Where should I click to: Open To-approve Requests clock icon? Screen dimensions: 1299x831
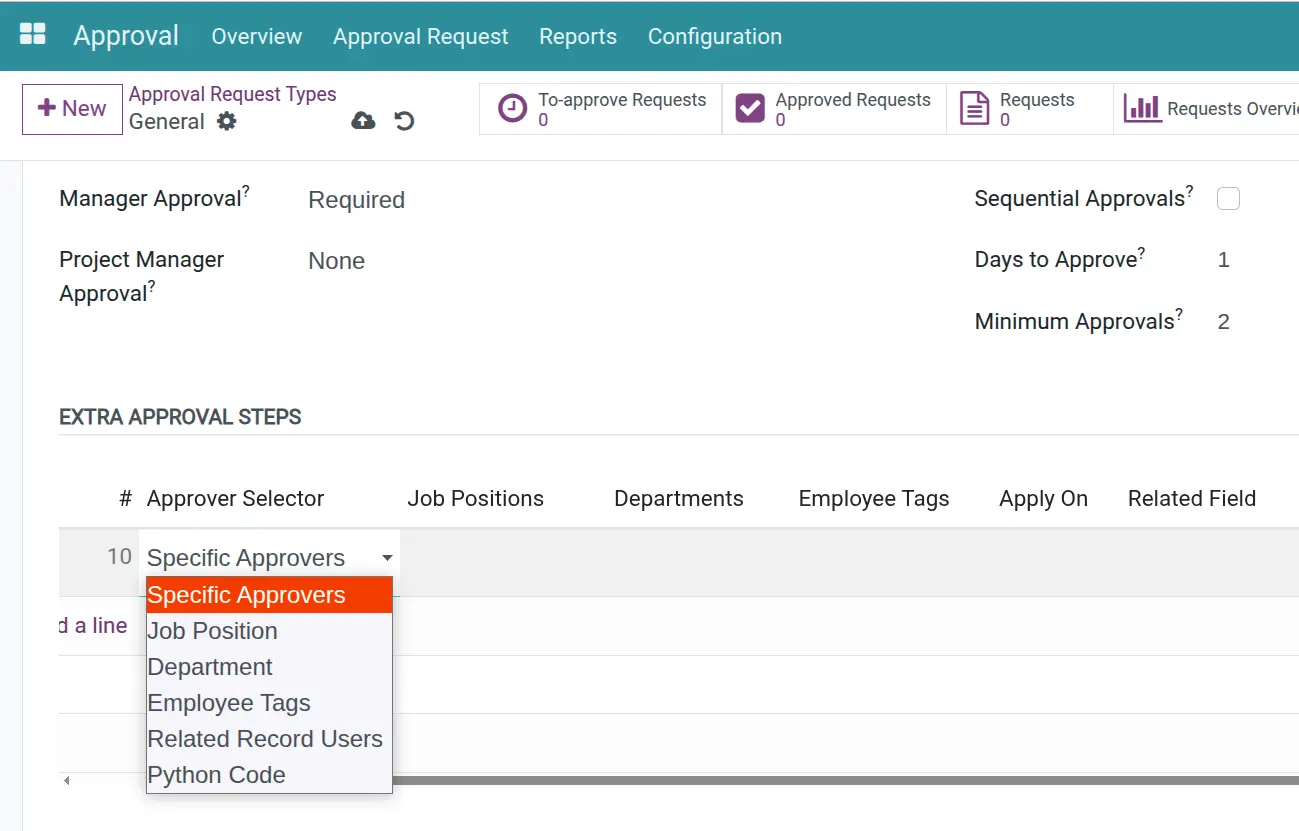tap(512, 109)
